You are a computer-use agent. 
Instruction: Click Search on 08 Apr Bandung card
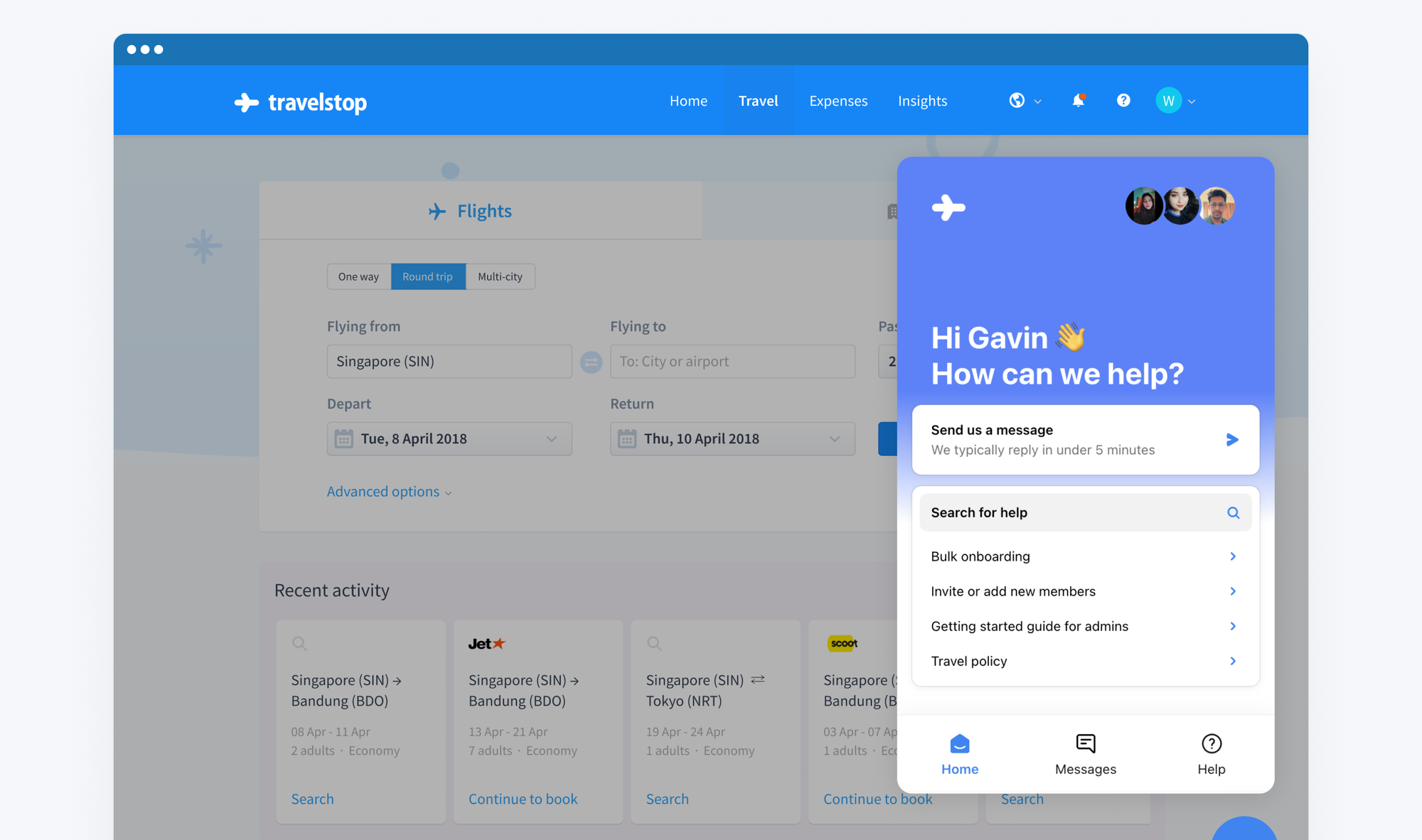point(312,799)
